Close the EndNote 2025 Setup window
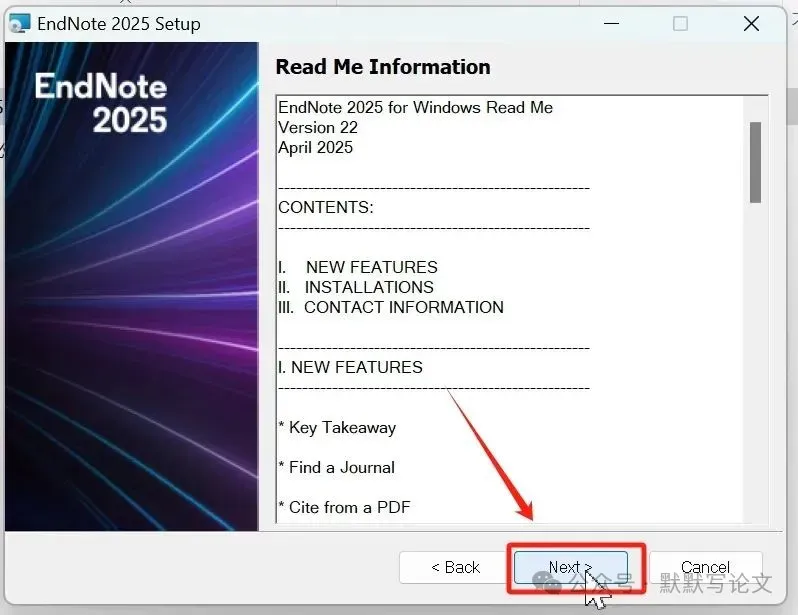This screenshot has width=798, height=615. point(751,23)
